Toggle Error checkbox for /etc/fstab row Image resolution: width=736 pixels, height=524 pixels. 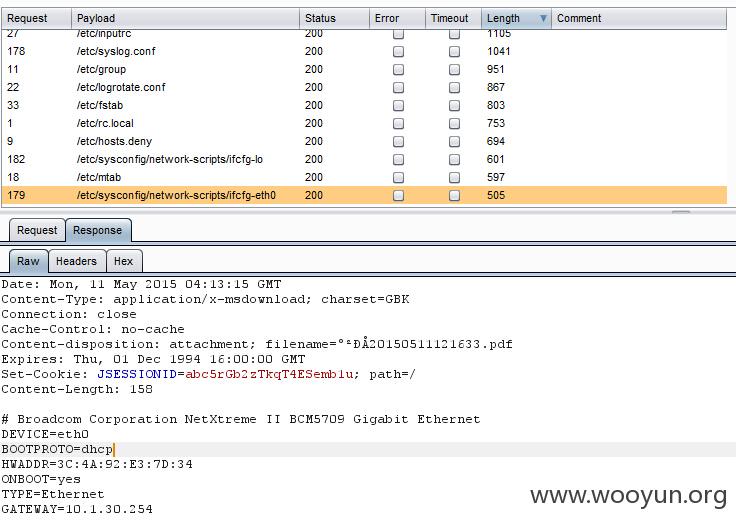(399, 105)
